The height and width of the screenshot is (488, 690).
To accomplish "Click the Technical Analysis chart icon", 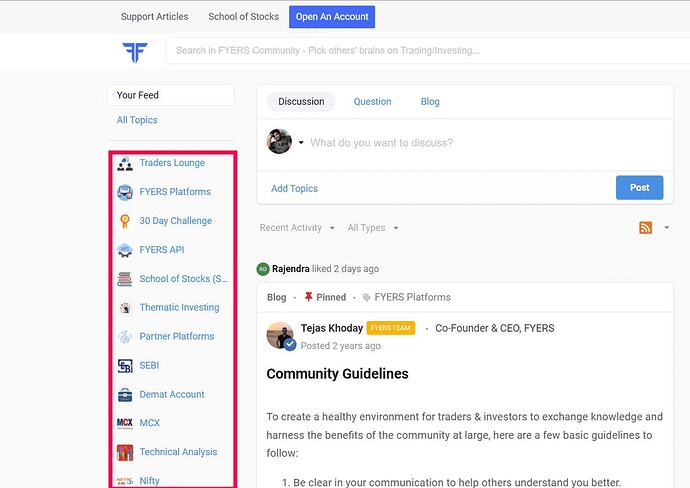I will coord(125,452).
